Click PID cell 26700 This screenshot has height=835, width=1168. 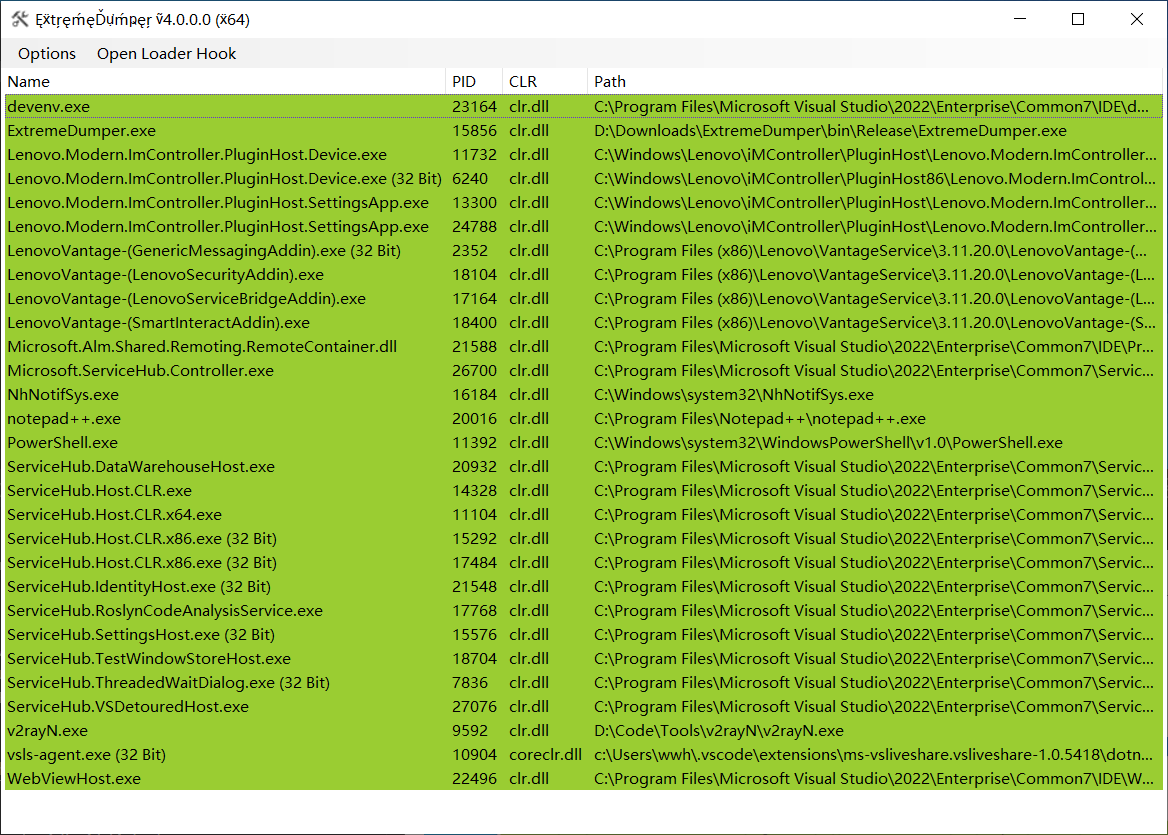pos(474,370)
